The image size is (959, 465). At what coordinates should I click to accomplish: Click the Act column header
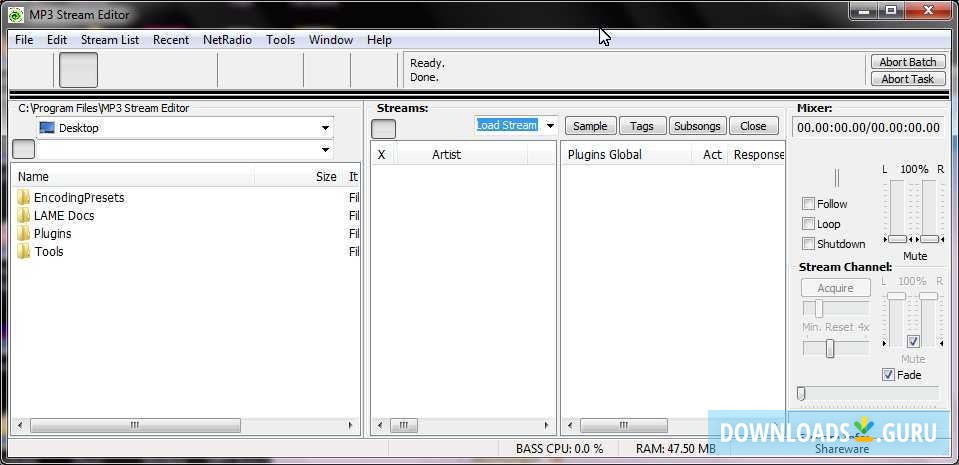coord(711,155)
